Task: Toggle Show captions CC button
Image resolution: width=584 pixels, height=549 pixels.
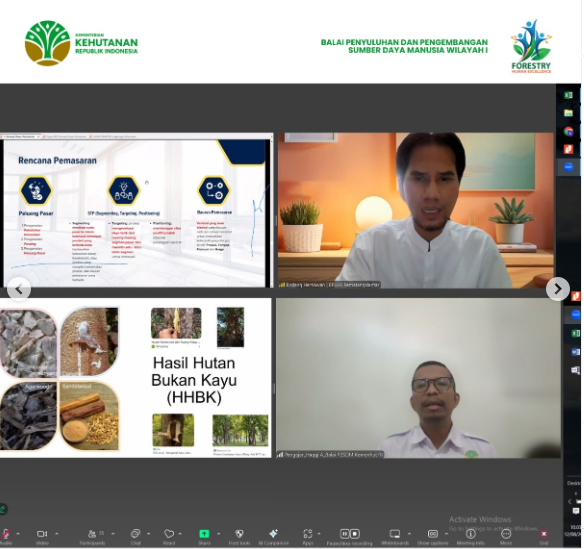Action: click(432, 537)
